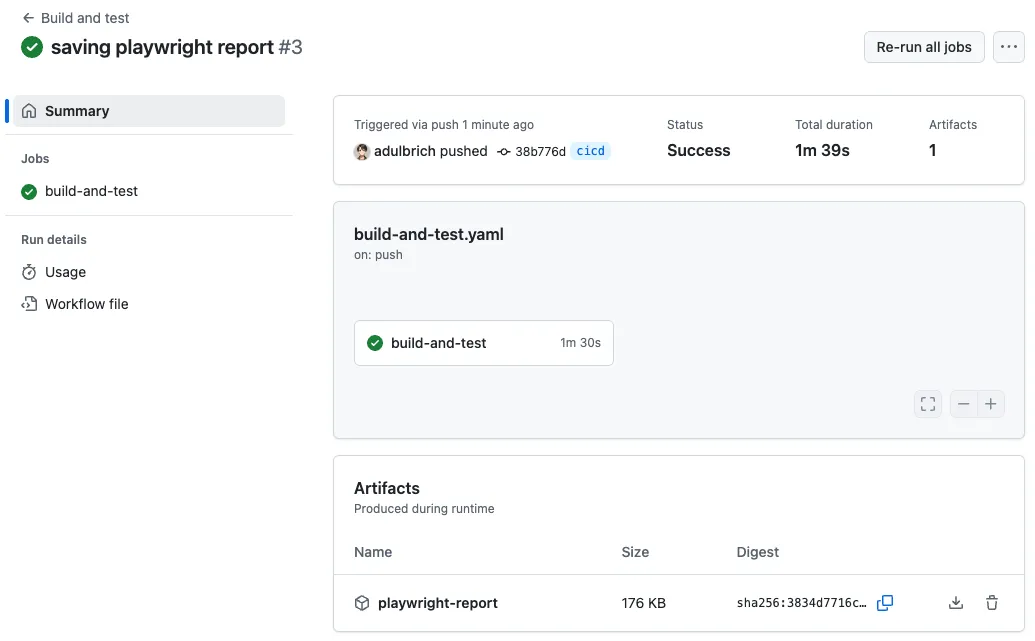1035x641 pixels.
Task: Click the 176 KB size value
Action: (644, 603)
